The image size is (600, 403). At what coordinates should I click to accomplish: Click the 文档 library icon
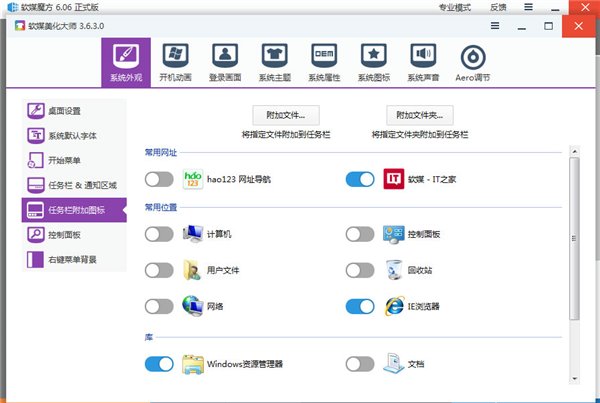tap(393, 364)
